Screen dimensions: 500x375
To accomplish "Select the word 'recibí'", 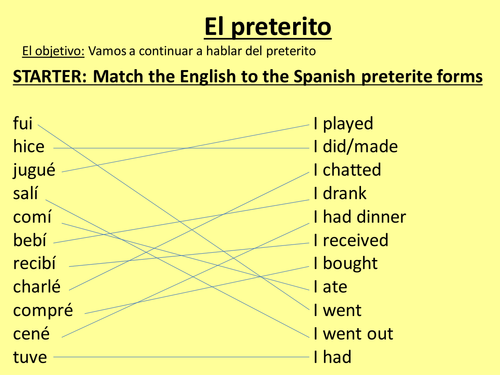I will 34,263.
